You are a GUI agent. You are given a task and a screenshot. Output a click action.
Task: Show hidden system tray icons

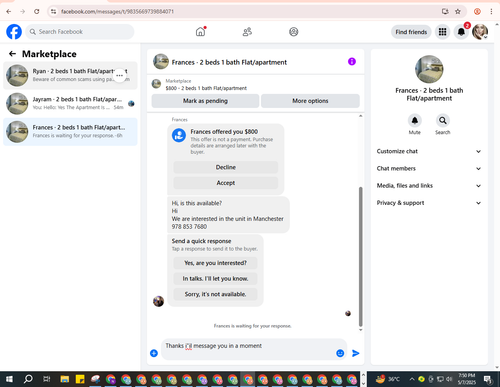coord(412,379)
